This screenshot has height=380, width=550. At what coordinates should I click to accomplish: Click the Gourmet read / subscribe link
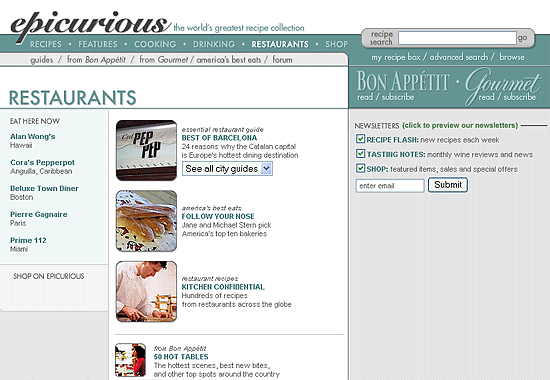(507, 97)
